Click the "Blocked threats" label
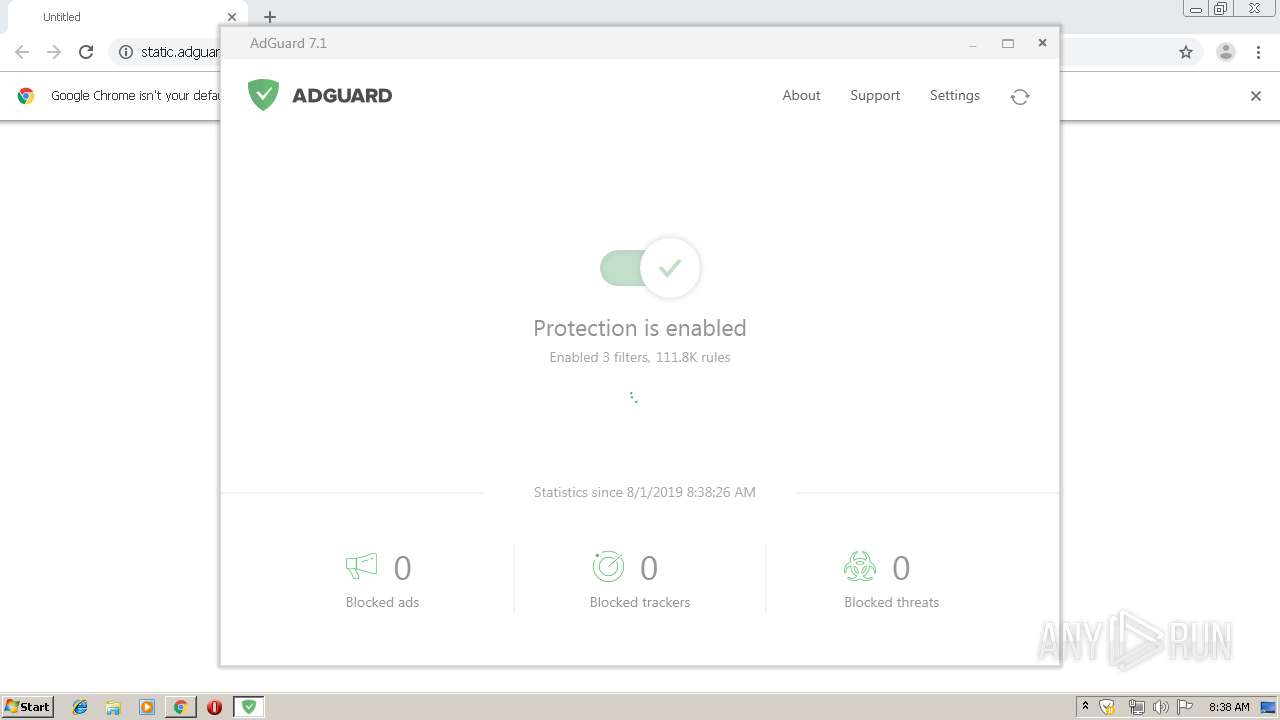This screenshot has height=720, width=1280. 892,602
